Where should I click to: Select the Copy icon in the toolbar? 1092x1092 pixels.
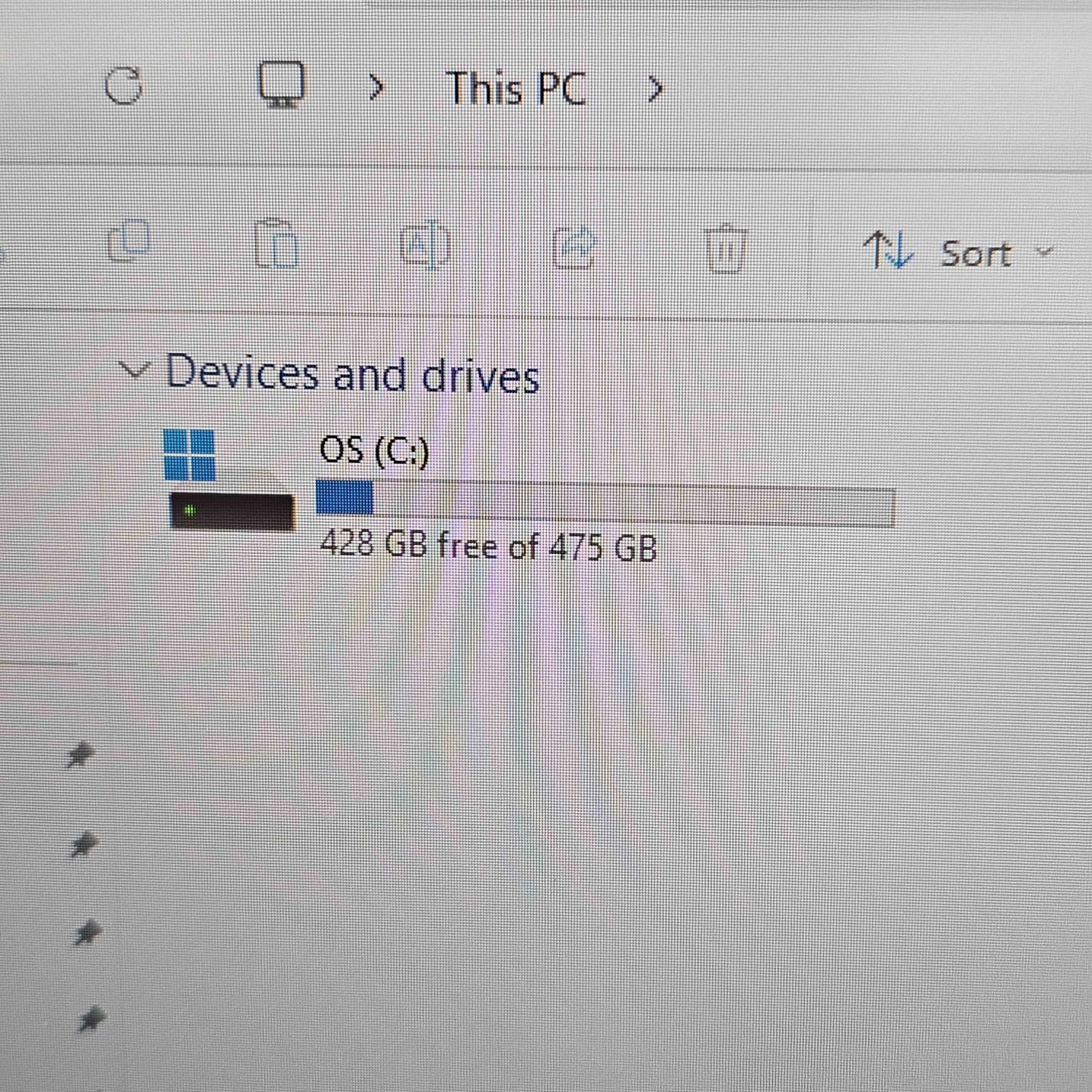point(129,242)
